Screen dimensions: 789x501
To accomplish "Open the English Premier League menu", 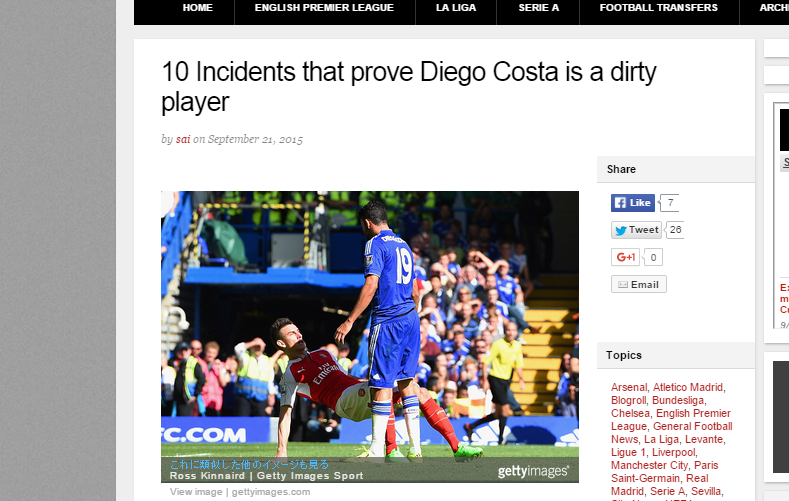I will (324, 8).
